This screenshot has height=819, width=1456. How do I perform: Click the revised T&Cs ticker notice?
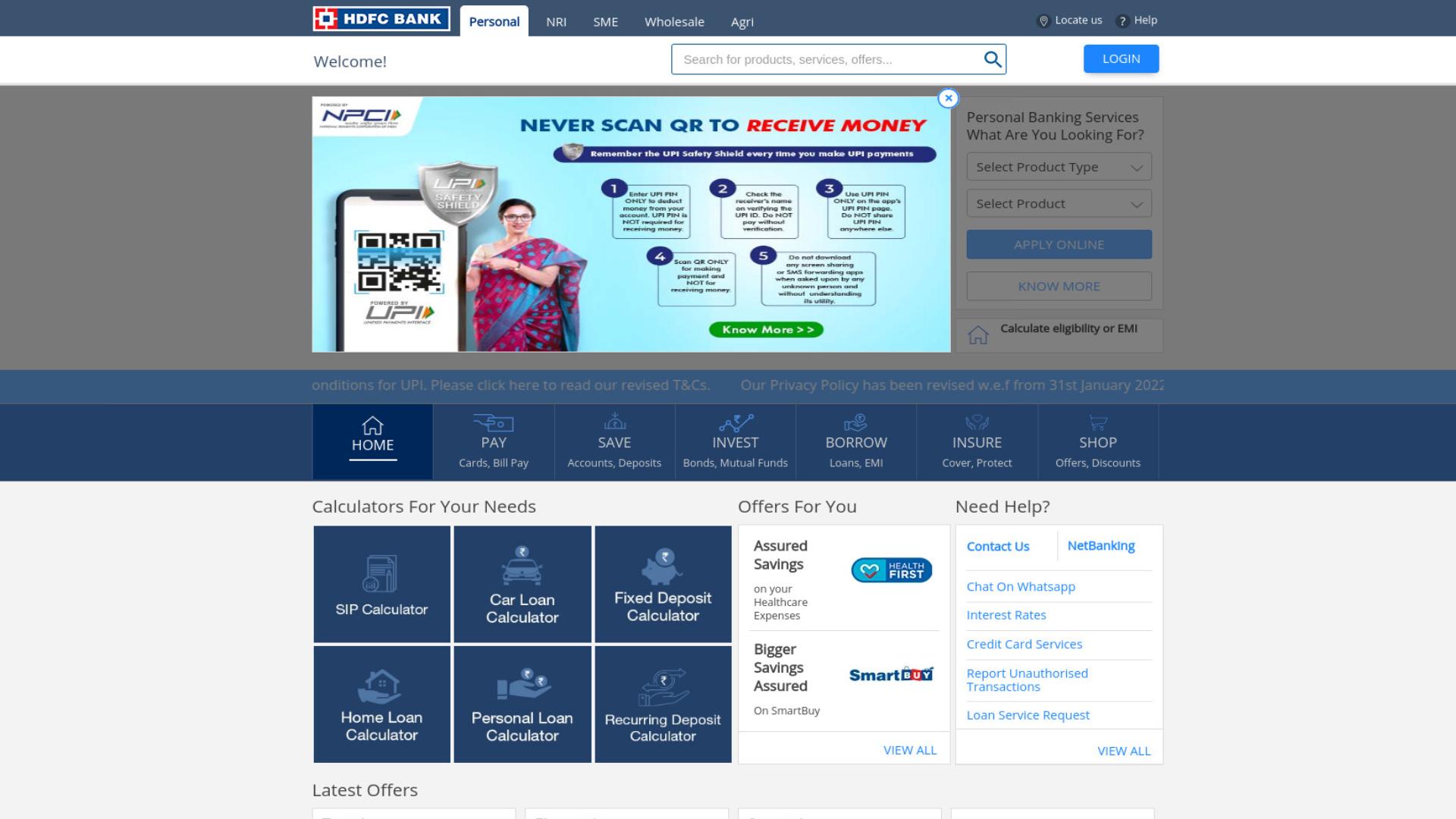(x=510, y=385)
